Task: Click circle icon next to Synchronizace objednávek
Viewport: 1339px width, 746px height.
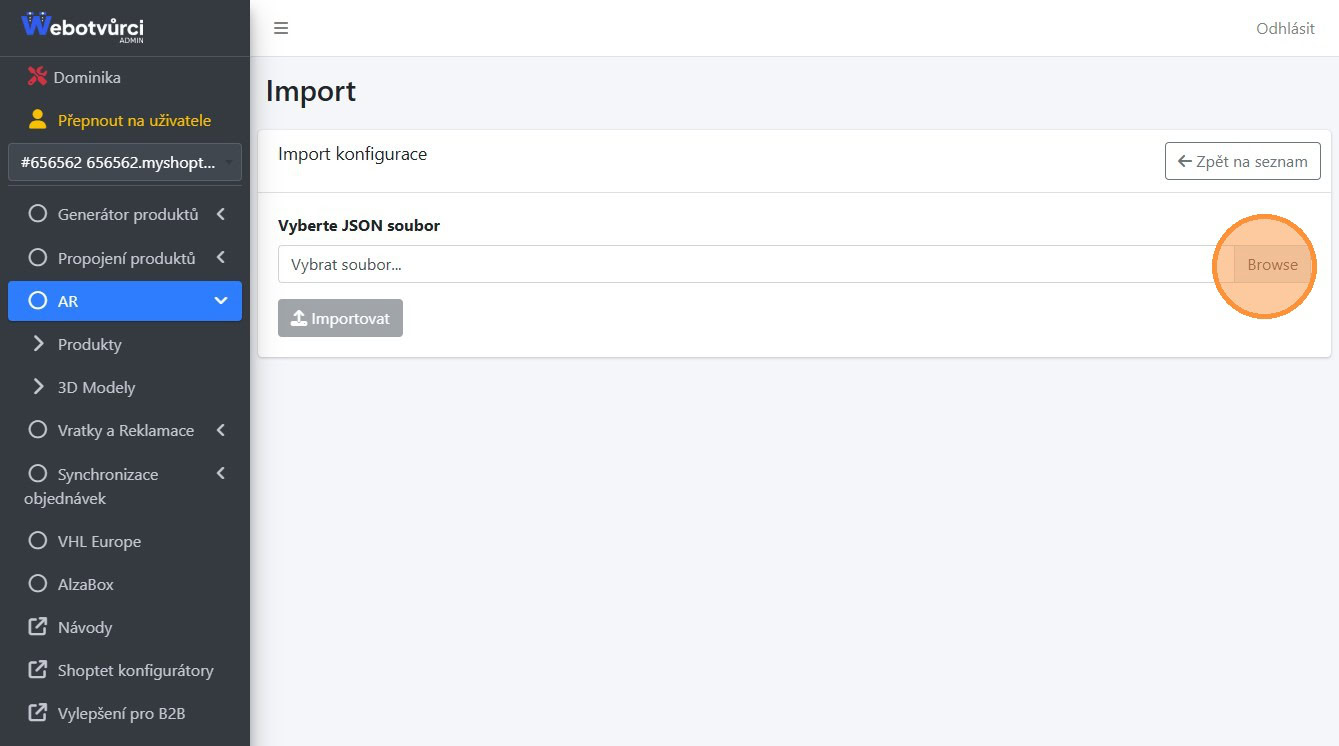Action: [x=38, y=473]
